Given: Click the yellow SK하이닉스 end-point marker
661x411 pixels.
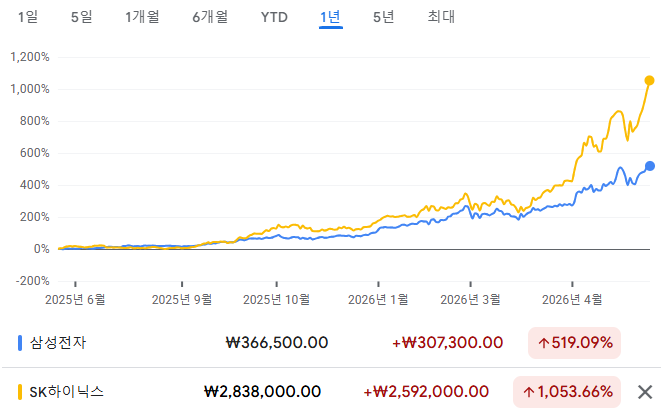Looking at the screenshot, I should click(x=649, y=81).
